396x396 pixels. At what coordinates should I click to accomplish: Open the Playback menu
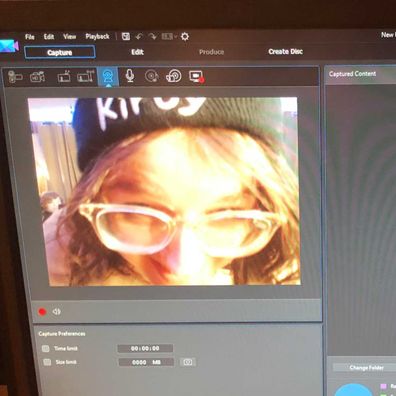point(97,36)
